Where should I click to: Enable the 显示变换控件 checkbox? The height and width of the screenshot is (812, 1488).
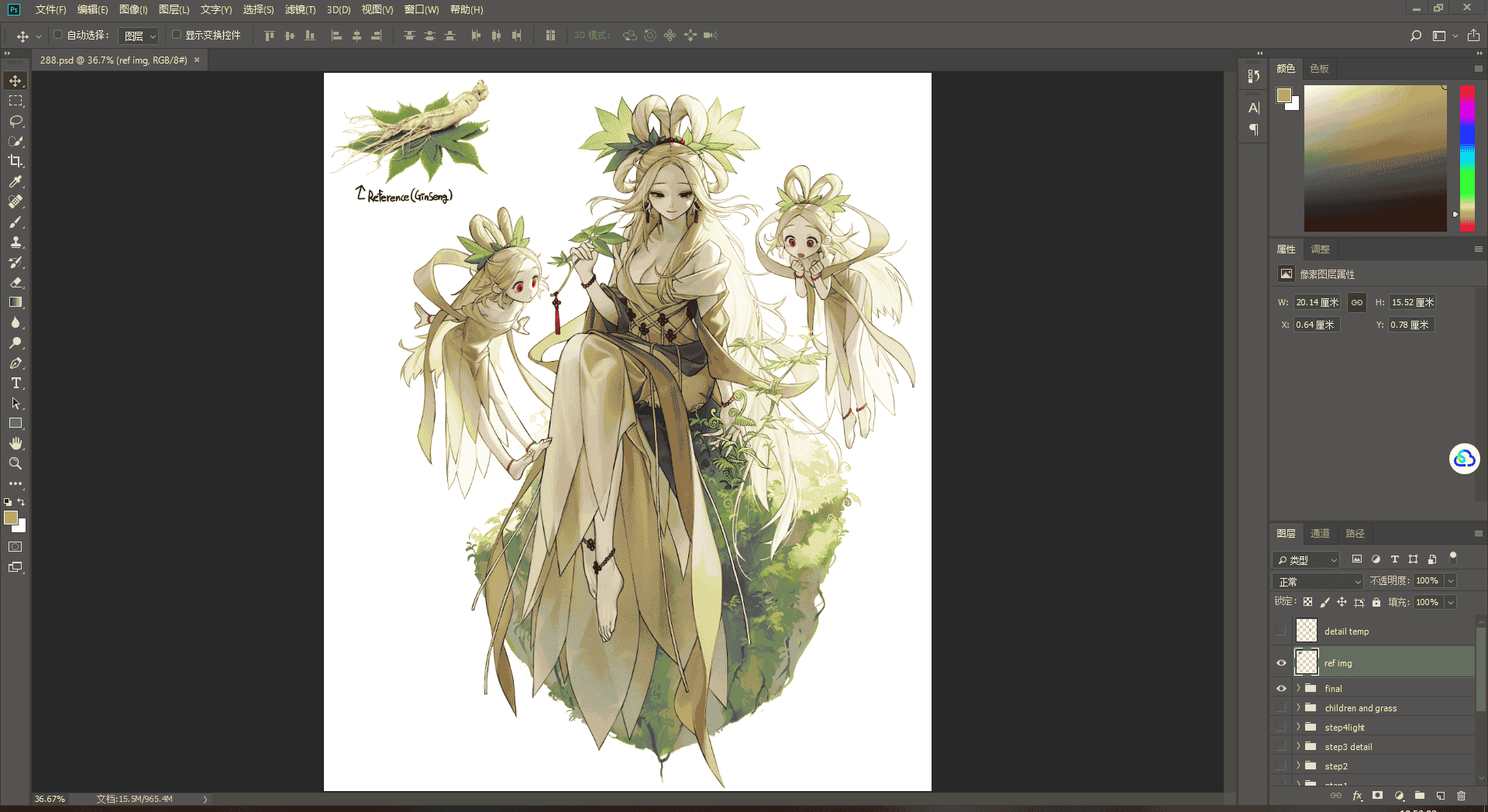coord(176,35)
